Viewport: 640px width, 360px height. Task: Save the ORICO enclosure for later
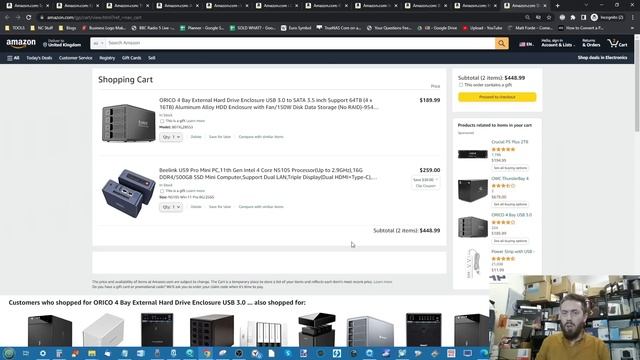coord(220,137)
